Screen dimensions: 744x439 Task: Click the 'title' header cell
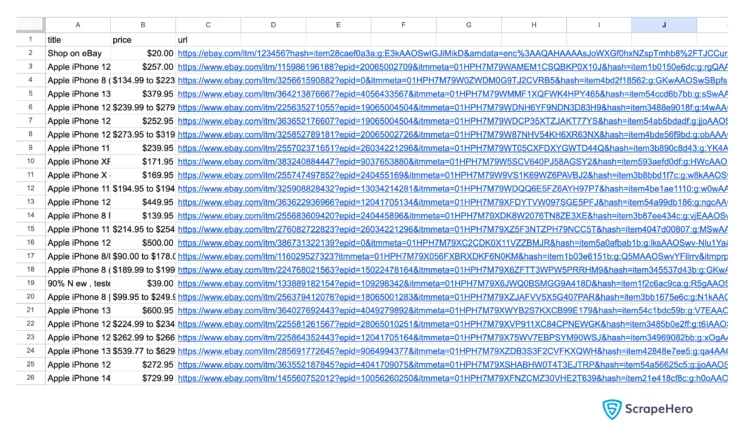tap(78, 40)
